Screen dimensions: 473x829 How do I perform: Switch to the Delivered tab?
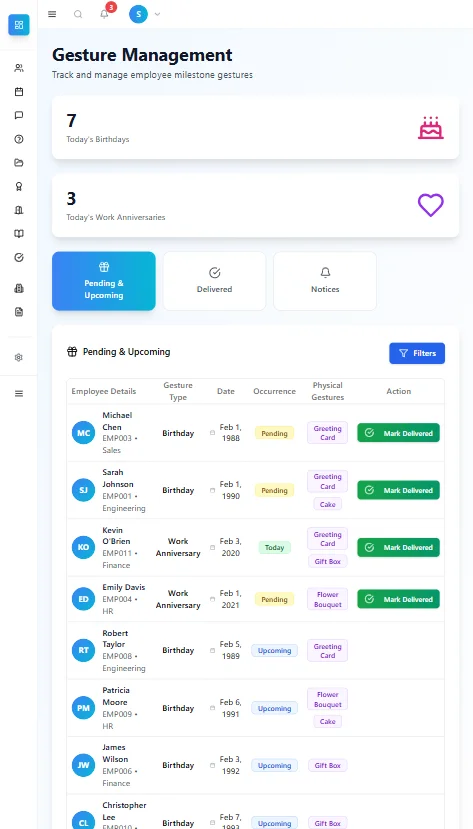(x=214, y=281)
